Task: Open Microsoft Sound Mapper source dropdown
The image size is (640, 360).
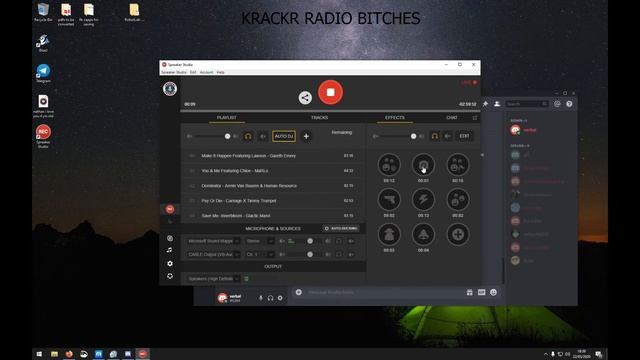Action: pos(213,241)
